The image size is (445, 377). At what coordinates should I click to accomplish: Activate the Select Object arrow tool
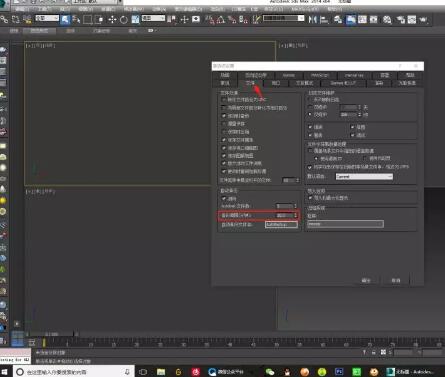point(65,20)
